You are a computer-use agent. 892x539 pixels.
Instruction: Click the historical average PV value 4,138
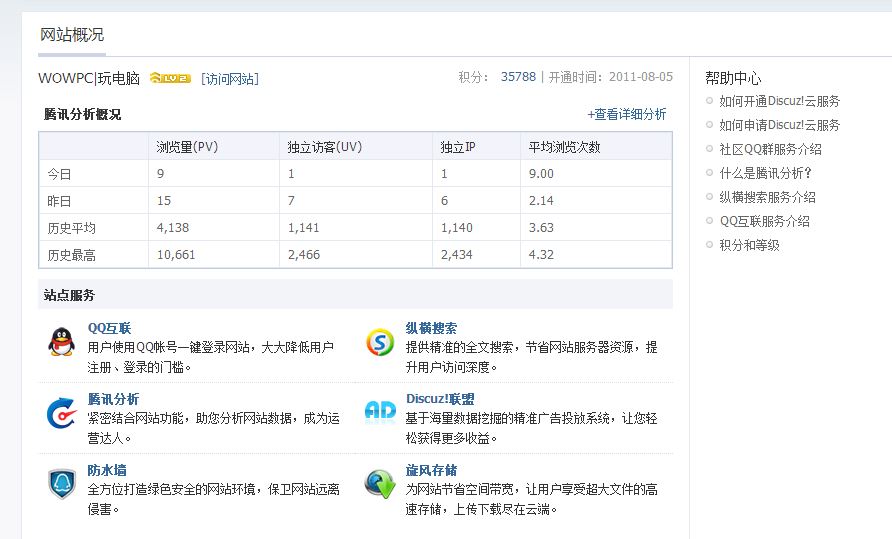(172, 228)
